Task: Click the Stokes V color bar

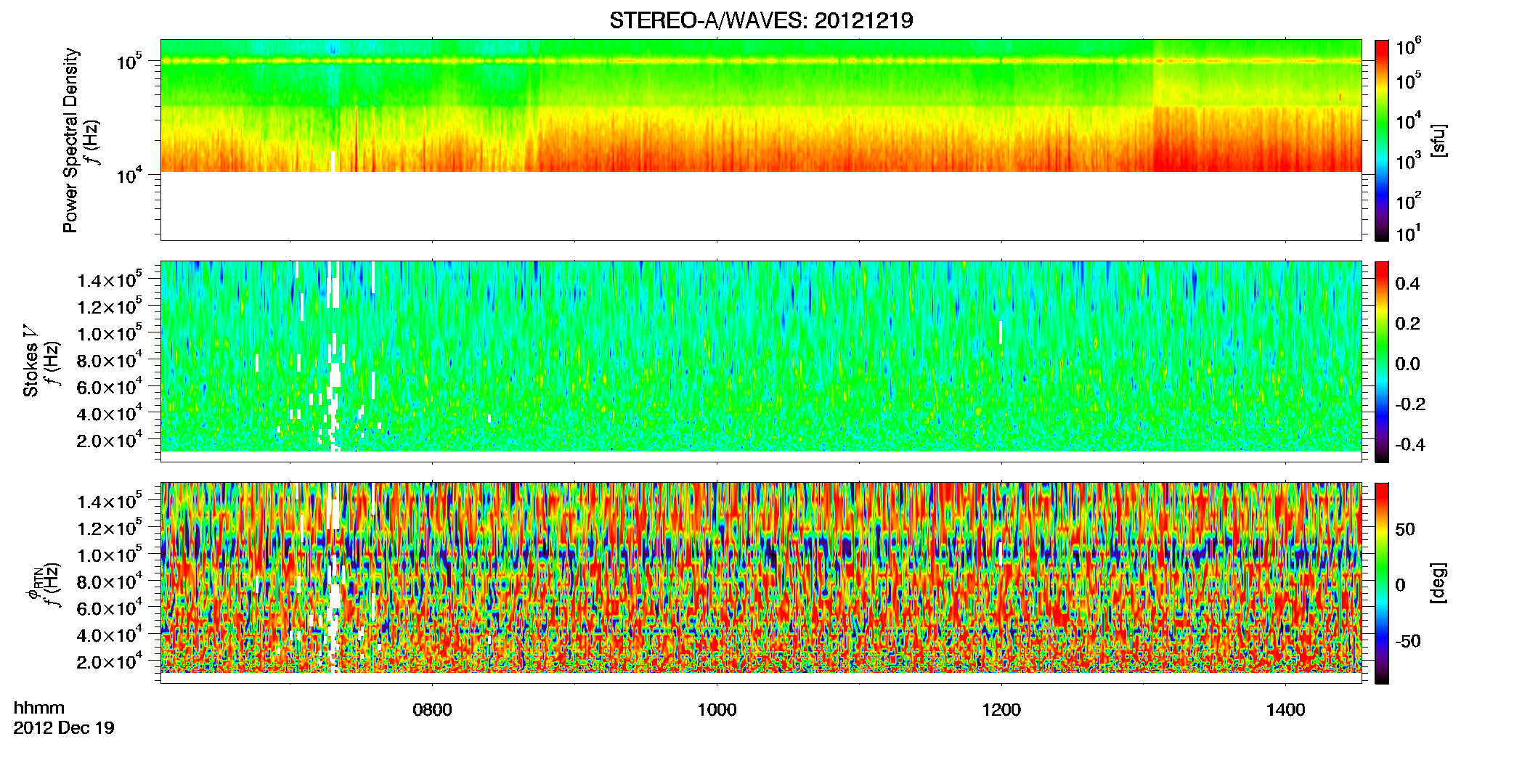Action: tap(1381, 362)
